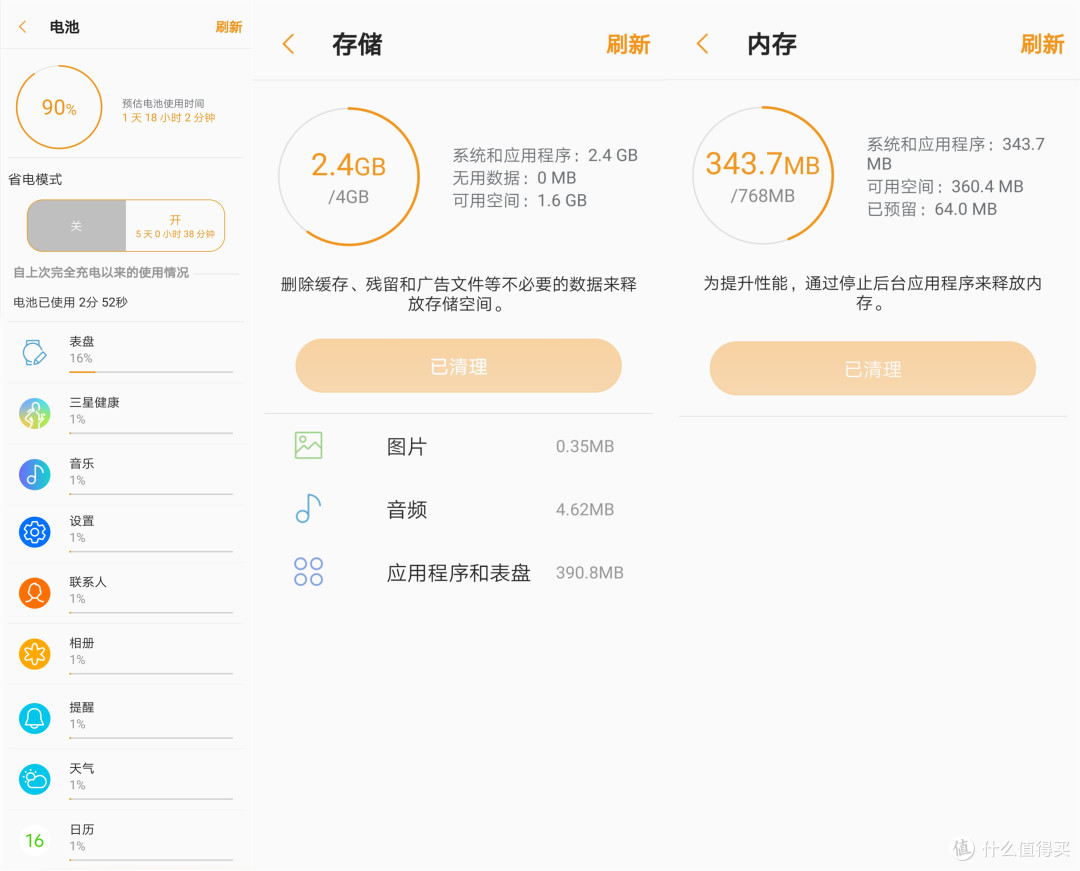Tap the 90% battery level ring
Viewport: 1080px width, 871px height.
(x=59, y=107)
